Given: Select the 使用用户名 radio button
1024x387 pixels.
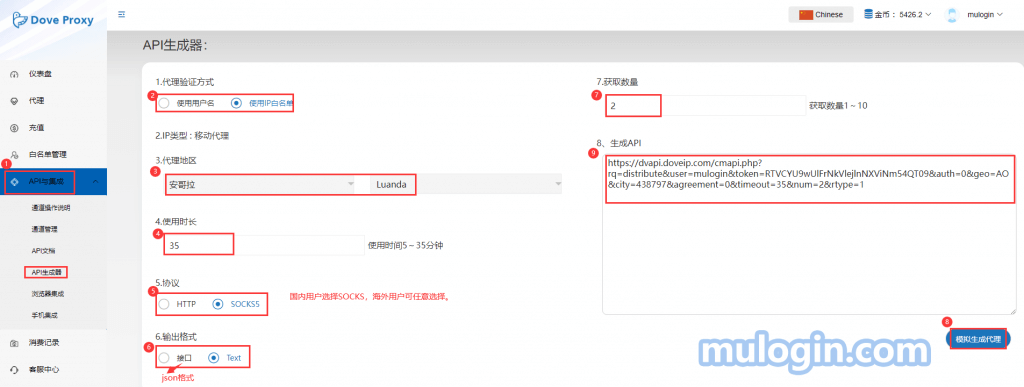Looking at the screenshot, I should point(164,102).
